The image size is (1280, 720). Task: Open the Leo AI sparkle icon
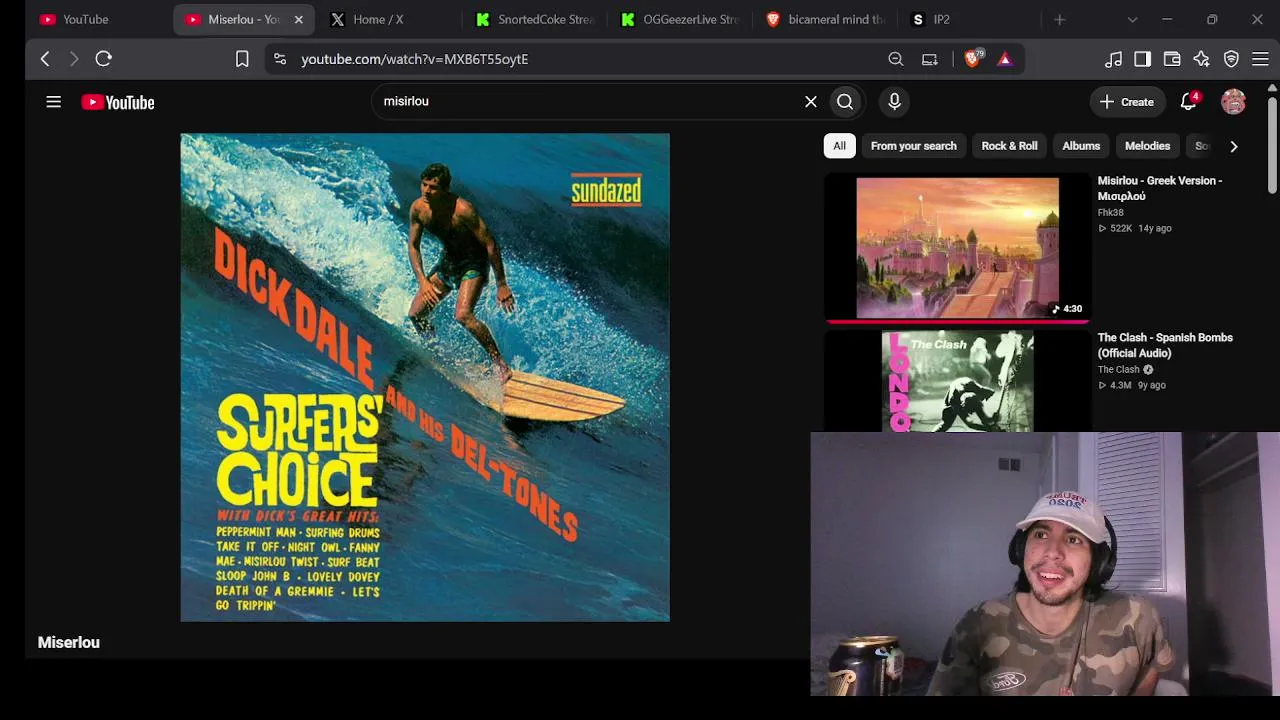pos(1201,59)
